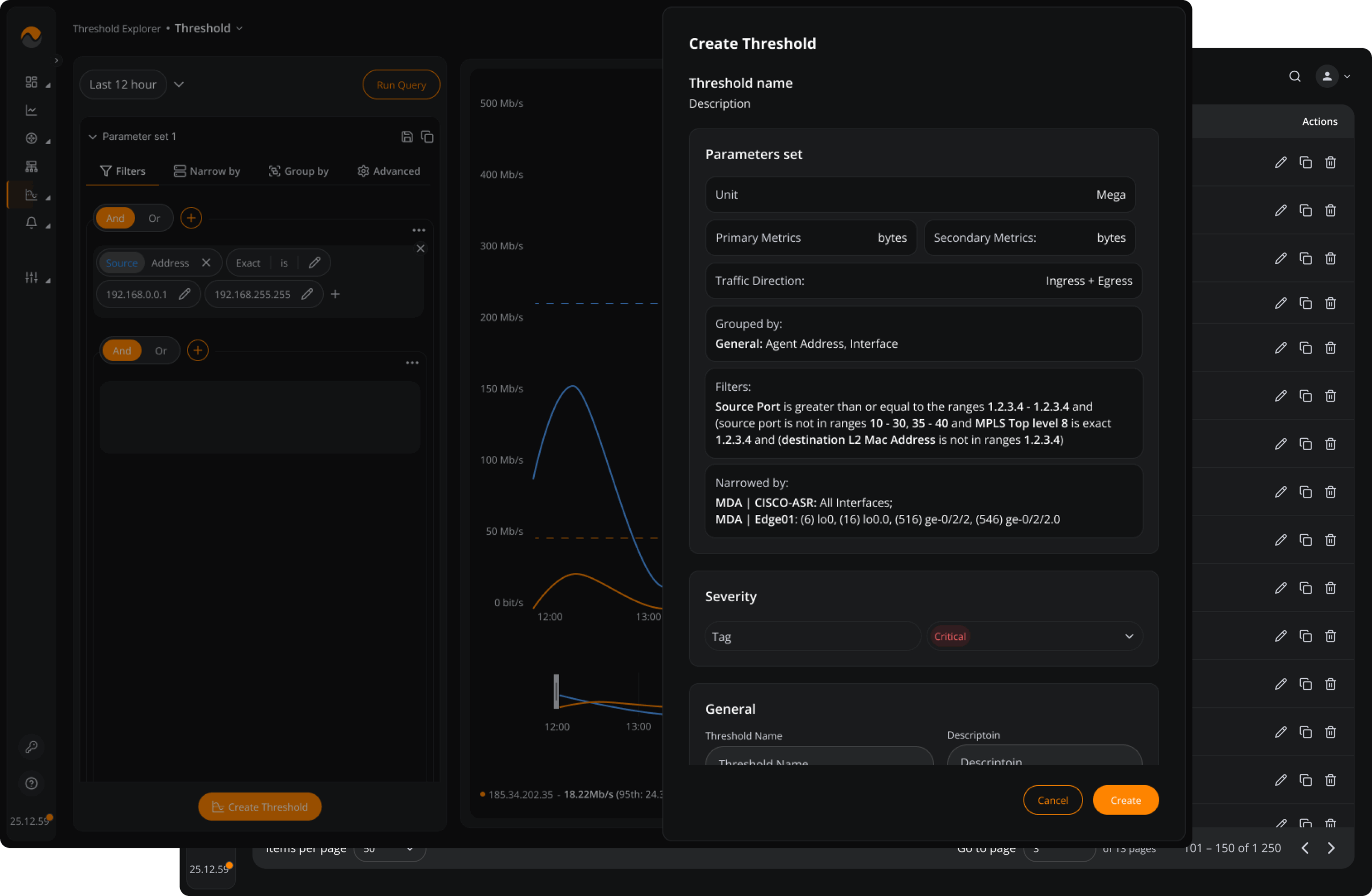The width and height of the screenshot is (1372, 896).
Task: Expand the Last 12 hour time range
Action: (180, 85)
